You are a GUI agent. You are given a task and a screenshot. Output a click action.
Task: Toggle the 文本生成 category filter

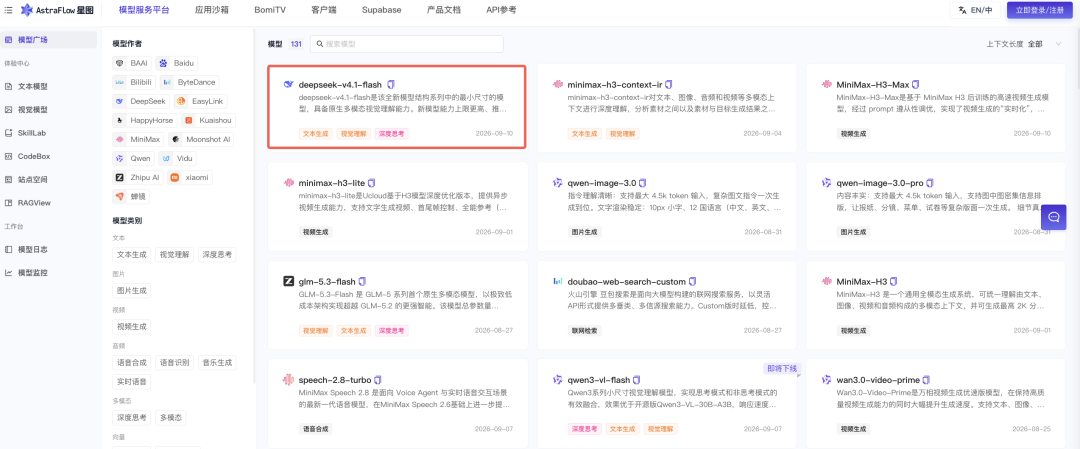tap(132, 254)
